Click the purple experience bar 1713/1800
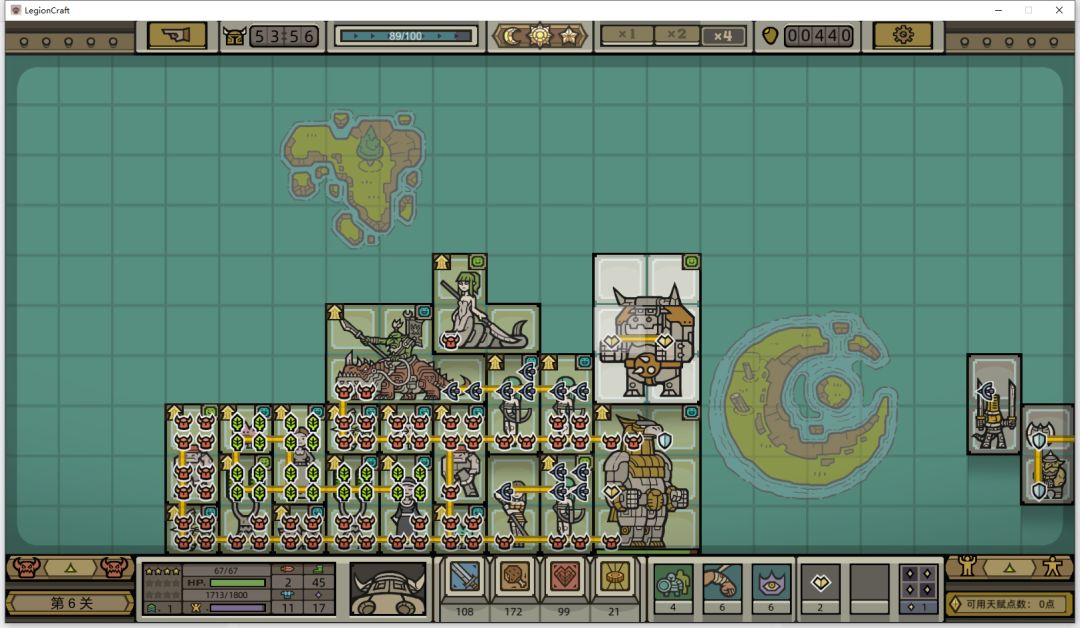The image size is (1080, 628). coord(237,608)
